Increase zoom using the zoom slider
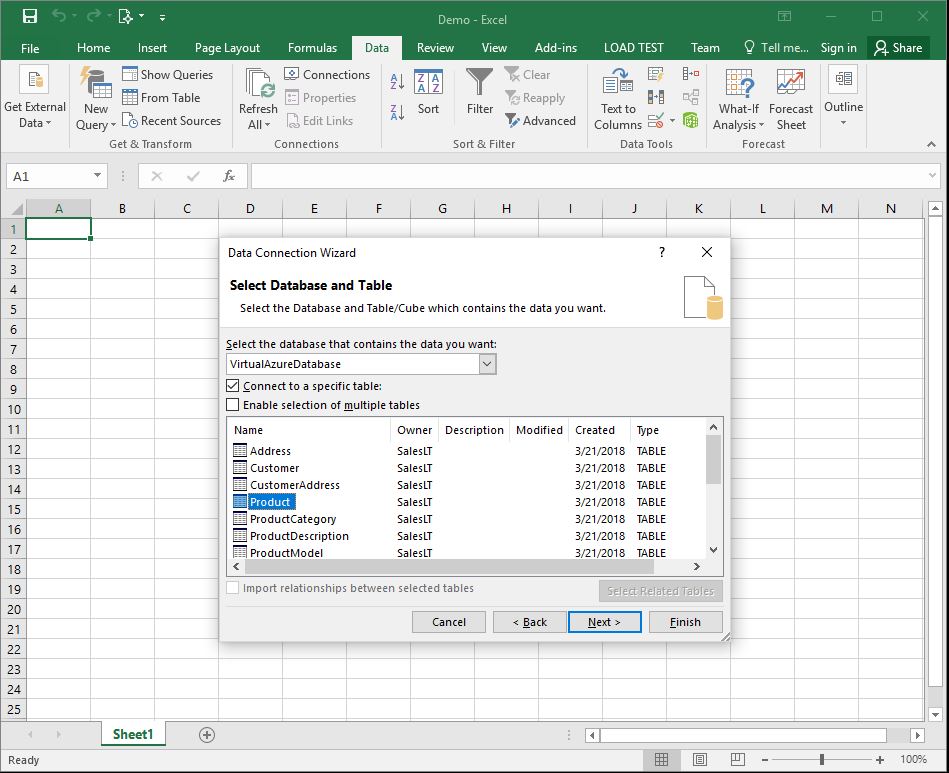 (x=878, y=760)
